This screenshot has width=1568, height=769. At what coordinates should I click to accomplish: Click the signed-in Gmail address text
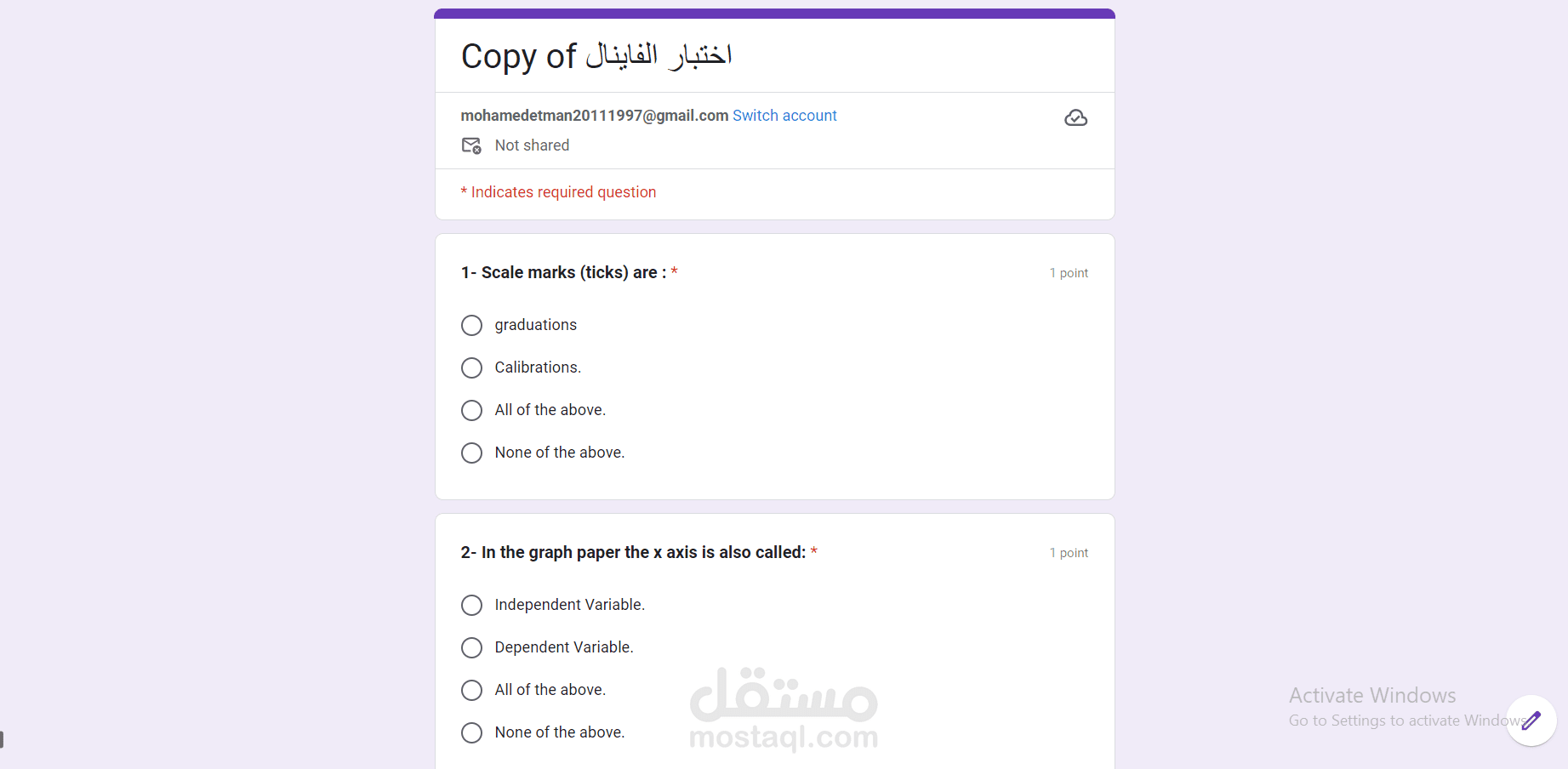[x=594, y=115]
